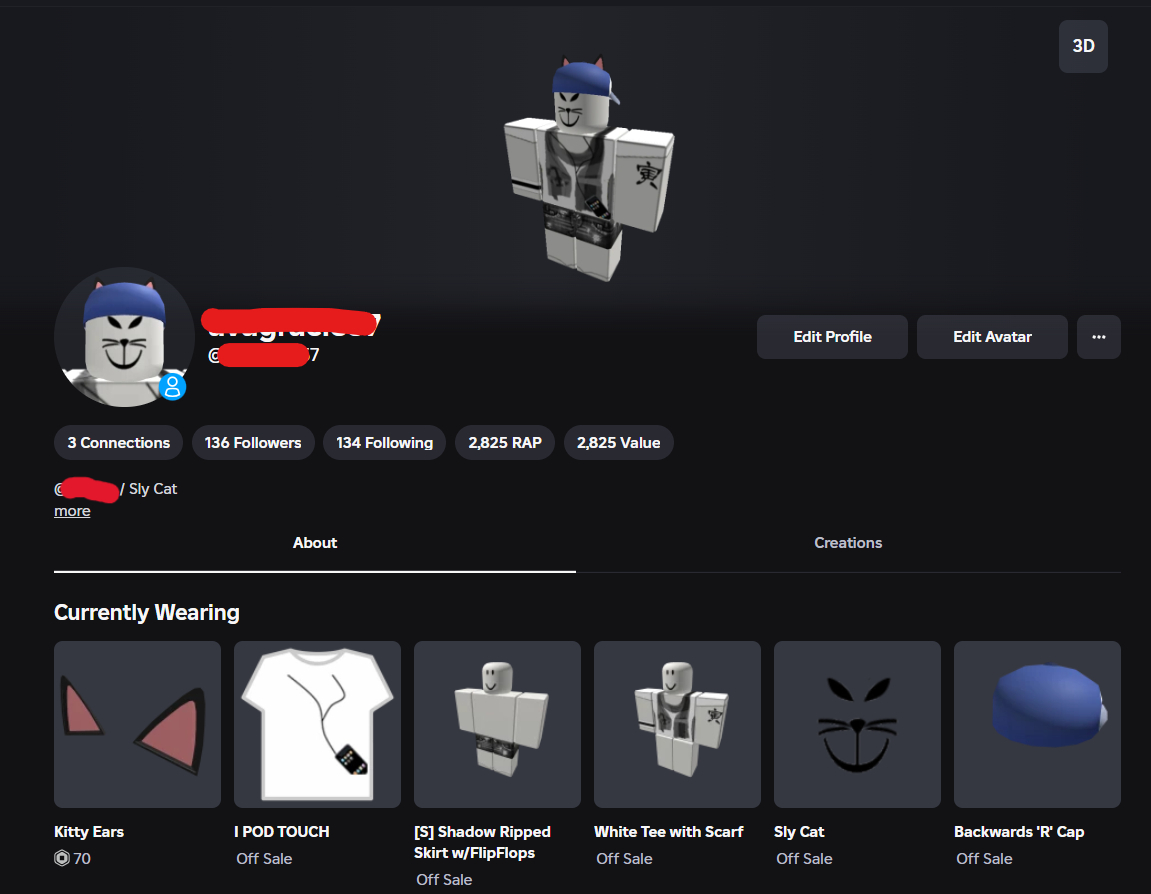Screen dimensions: 1151x894
Task: Click the Edit Avatar button
Action: click(992, 337)
